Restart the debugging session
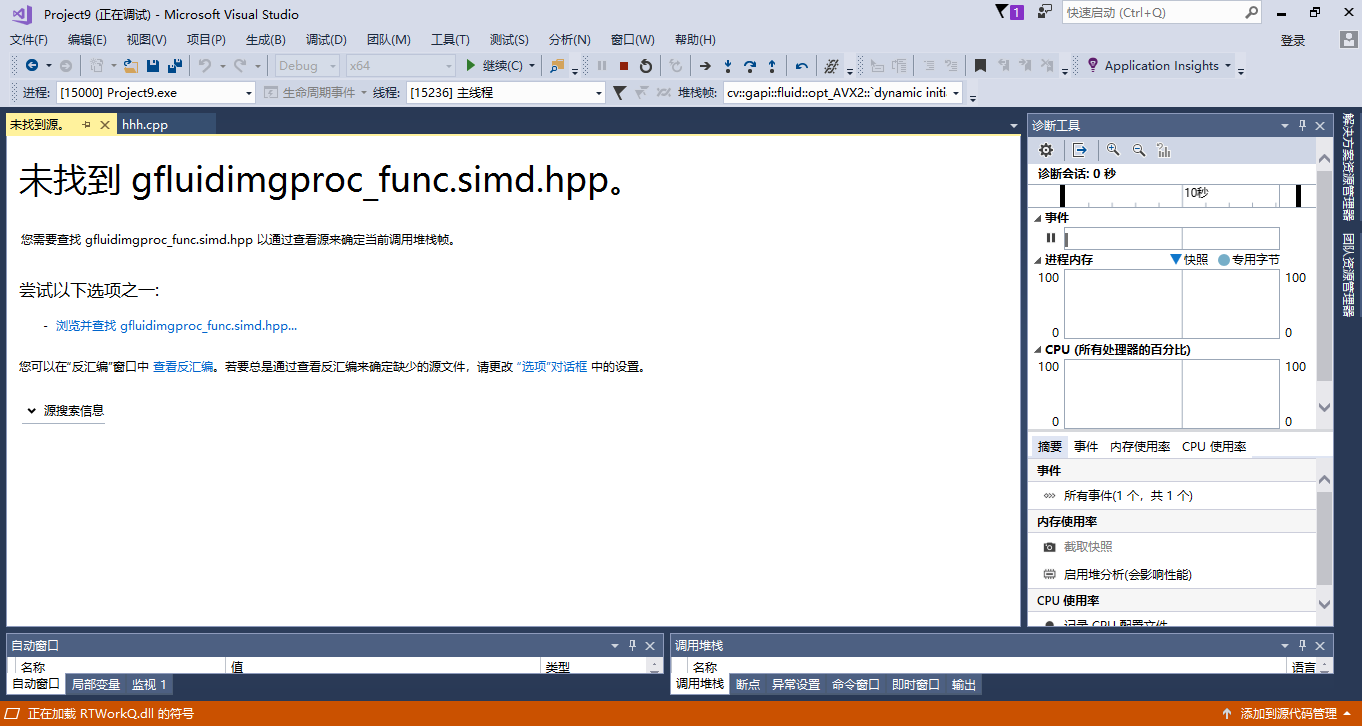This screenshot has height=726, width=1362. (x=646, y=66)
